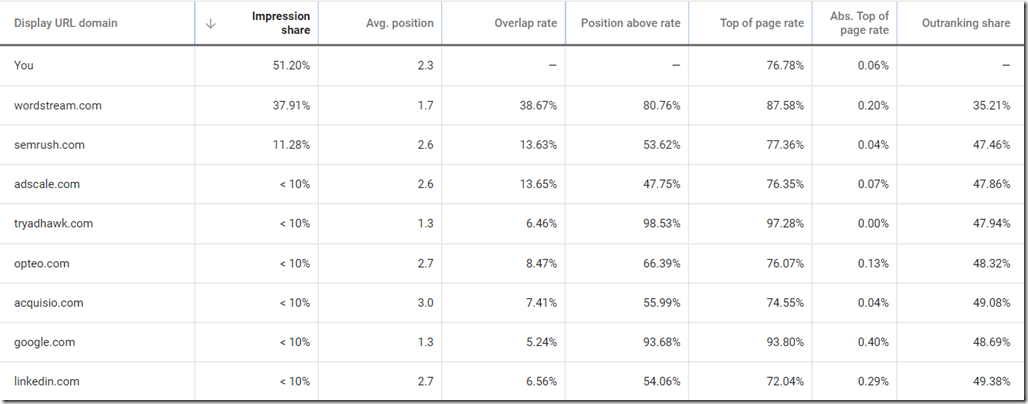Select the acquisio.com domain name
The width and height of the screenshot is (1028, 404).
tap(49, 303)
